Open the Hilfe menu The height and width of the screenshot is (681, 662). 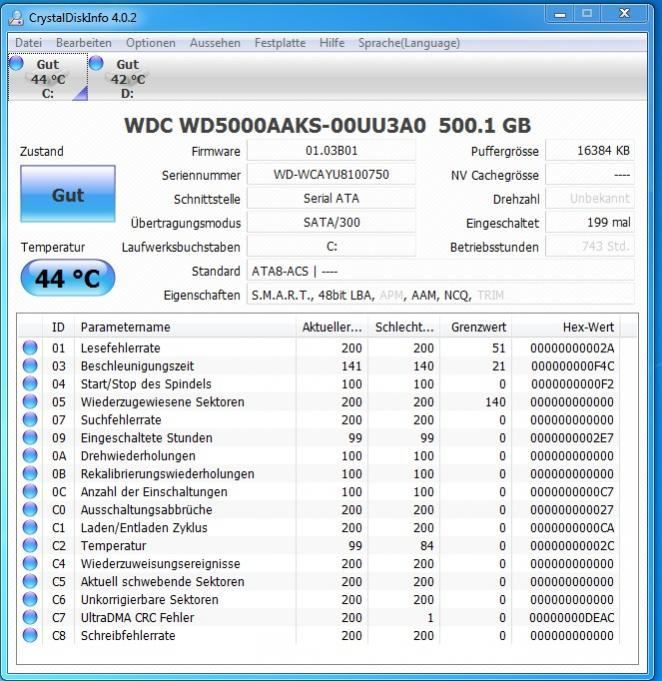pyautogui.click(x=332, y=43)
